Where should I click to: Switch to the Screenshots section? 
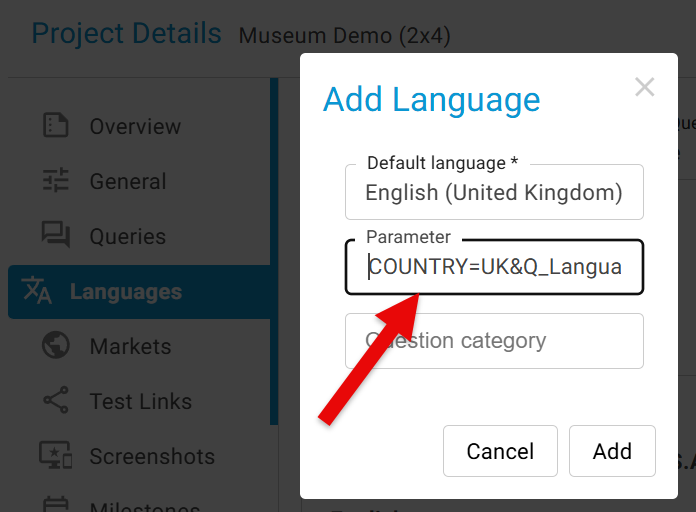tap(152, 457)
